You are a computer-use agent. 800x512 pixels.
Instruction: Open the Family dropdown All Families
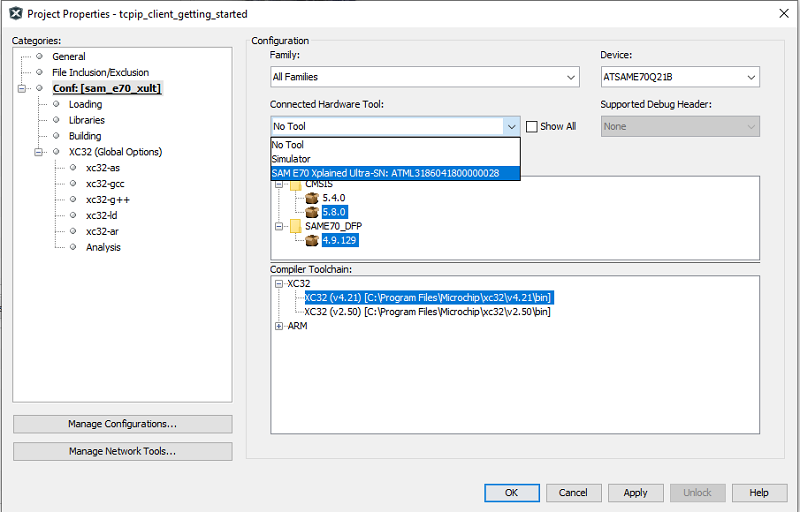pos(424,77)
